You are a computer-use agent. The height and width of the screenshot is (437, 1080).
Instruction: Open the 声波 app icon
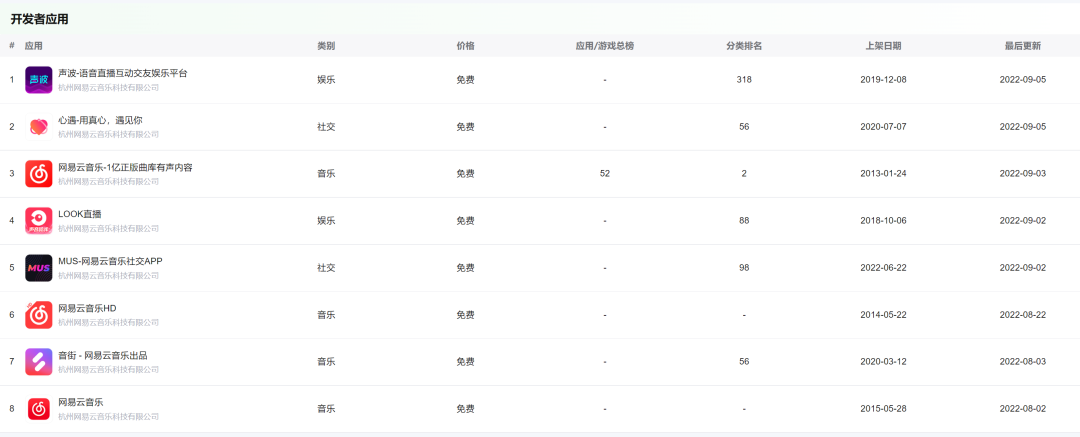point(39,80)
